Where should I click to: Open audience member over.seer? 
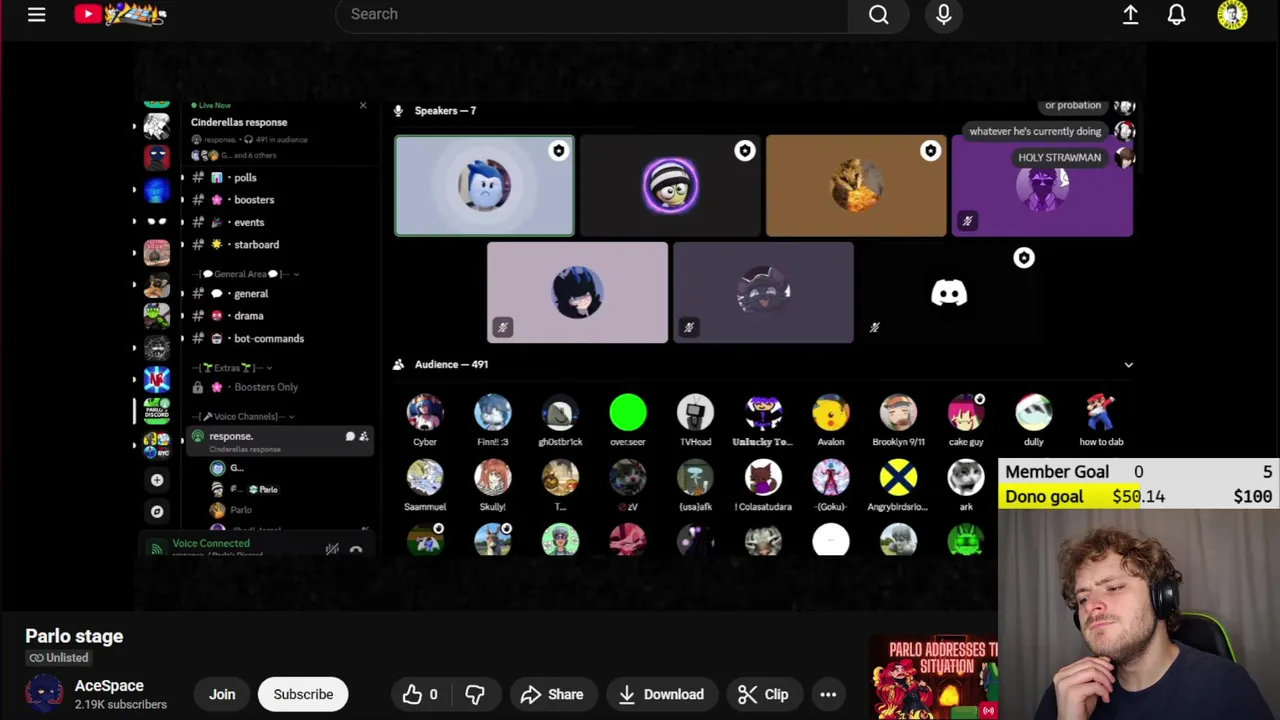628,420
